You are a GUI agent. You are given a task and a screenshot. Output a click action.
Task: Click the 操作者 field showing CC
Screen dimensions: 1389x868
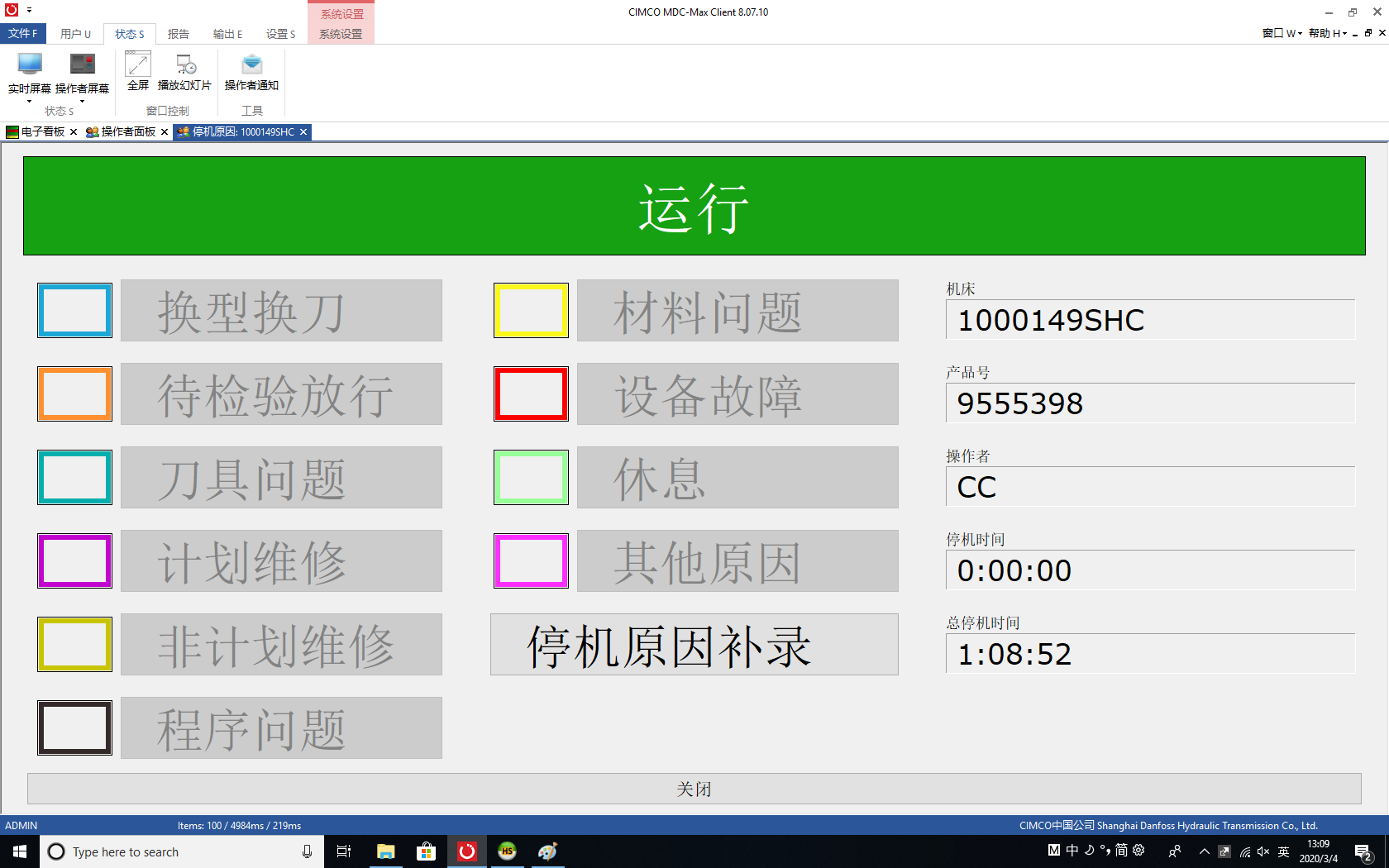tap(1151, 487)
